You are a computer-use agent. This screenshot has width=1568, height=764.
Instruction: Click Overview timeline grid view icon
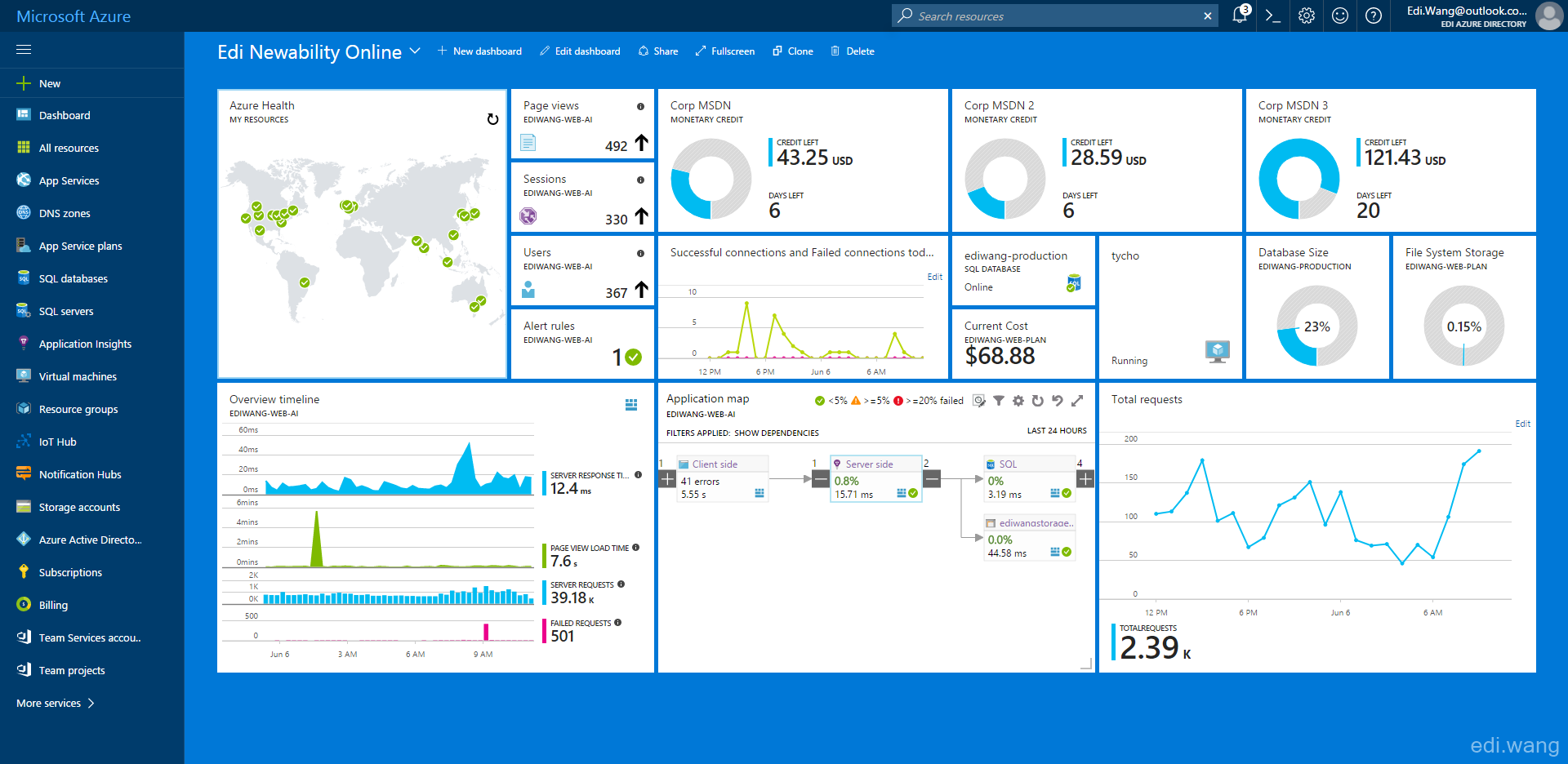tap(631, 405)
